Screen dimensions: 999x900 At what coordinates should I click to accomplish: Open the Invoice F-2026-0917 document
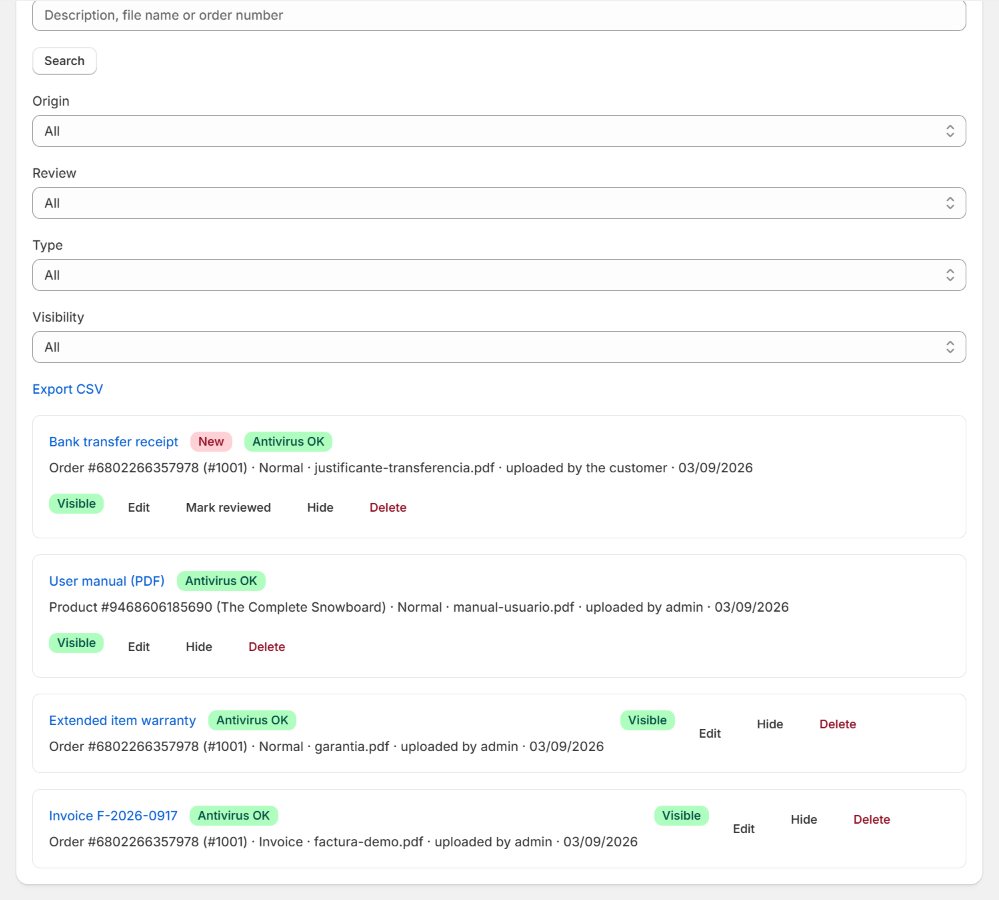pyautogui.click(x=113, y=817)
